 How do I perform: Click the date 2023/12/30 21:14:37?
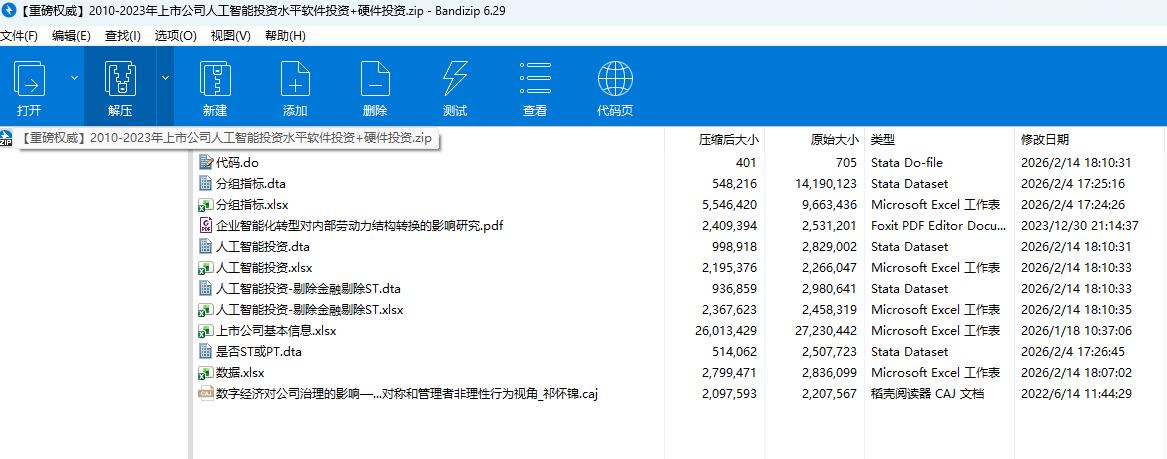(1080, 225)
